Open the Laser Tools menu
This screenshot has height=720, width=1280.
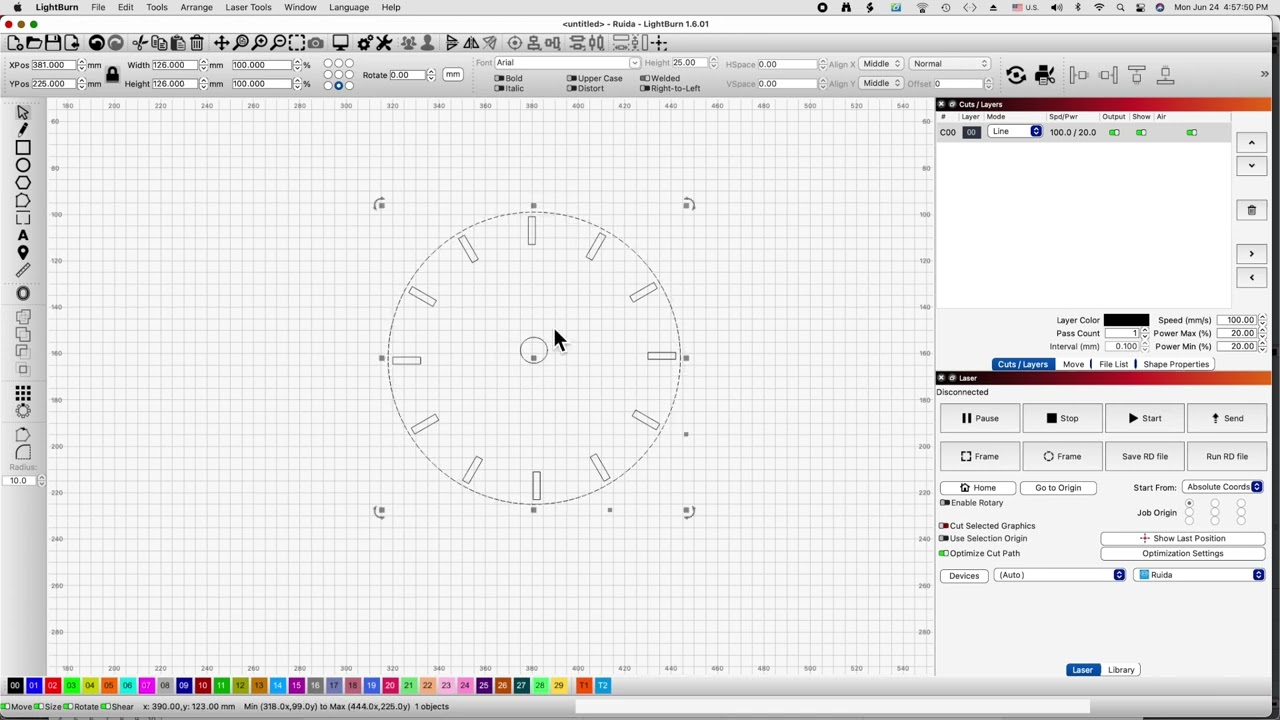coord(248,7)
